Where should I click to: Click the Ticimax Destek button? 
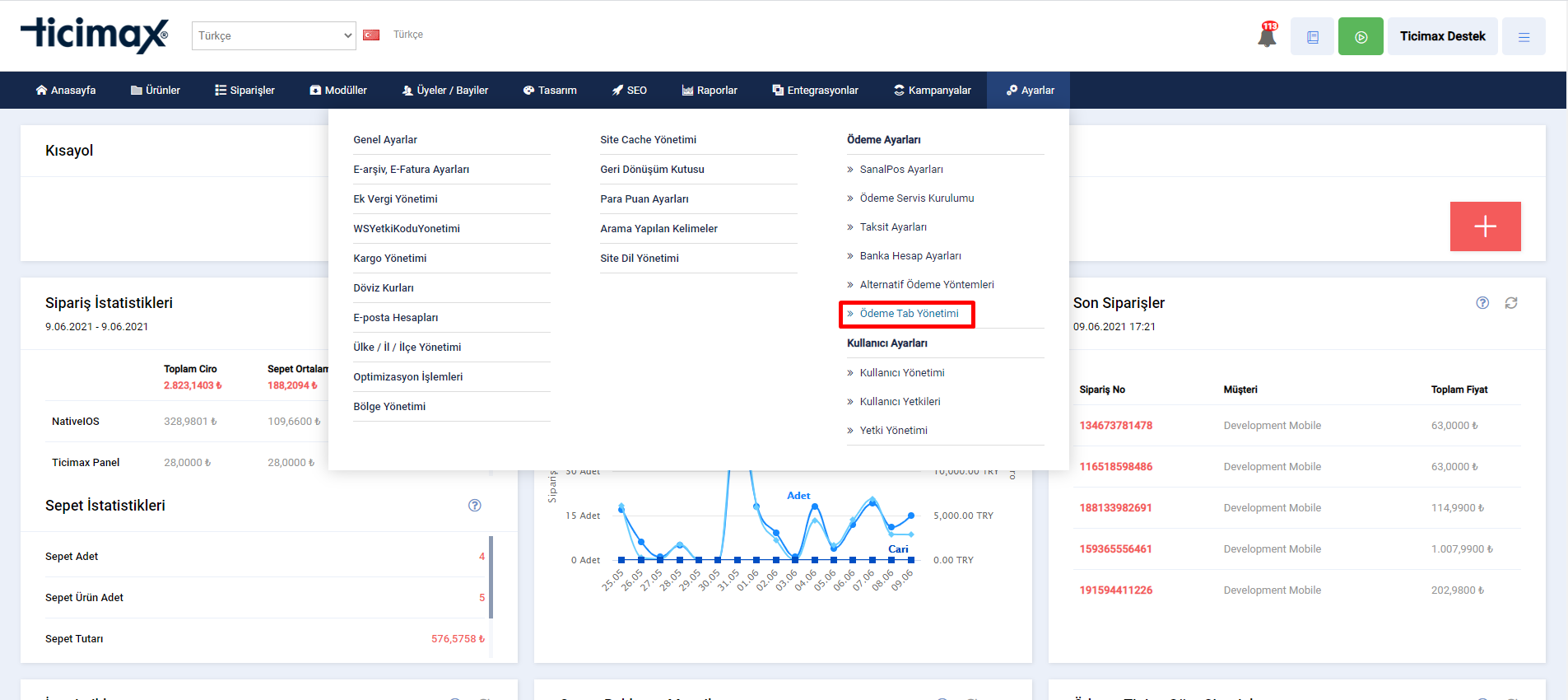click(1442, 36)
